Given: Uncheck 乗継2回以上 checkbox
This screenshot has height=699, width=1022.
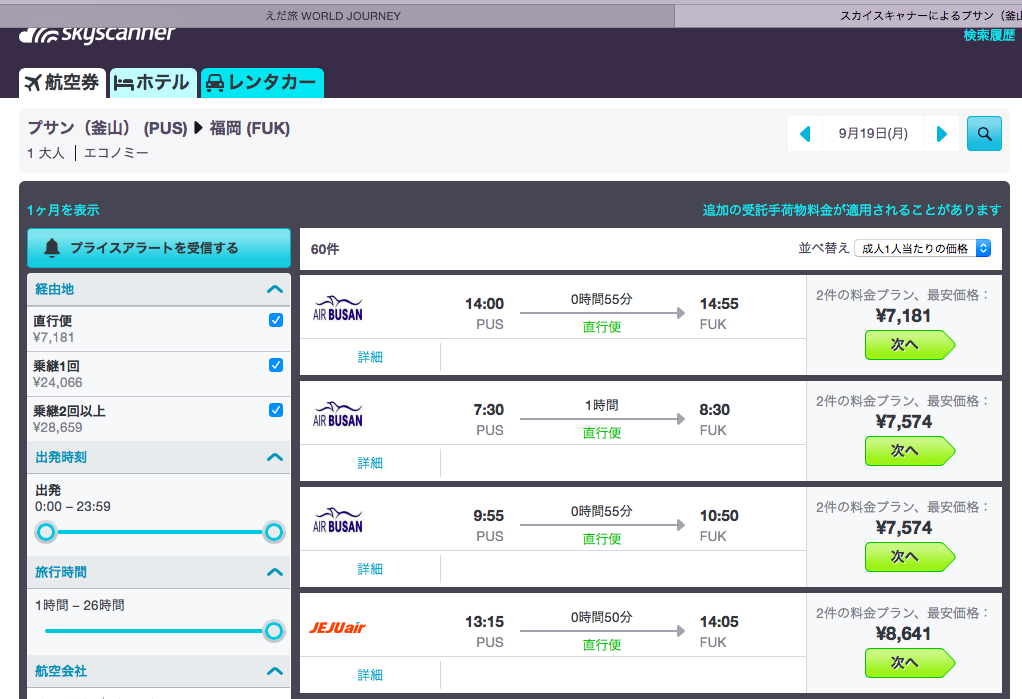Looking at the screenshot, I should pyautogui.click(x=276, y=410).
